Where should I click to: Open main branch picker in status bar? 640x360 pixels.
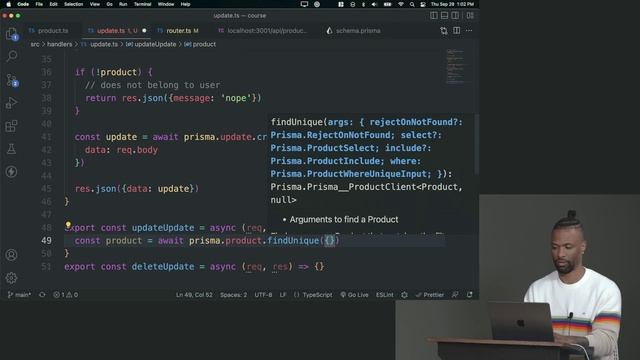[x=19, y=295]
